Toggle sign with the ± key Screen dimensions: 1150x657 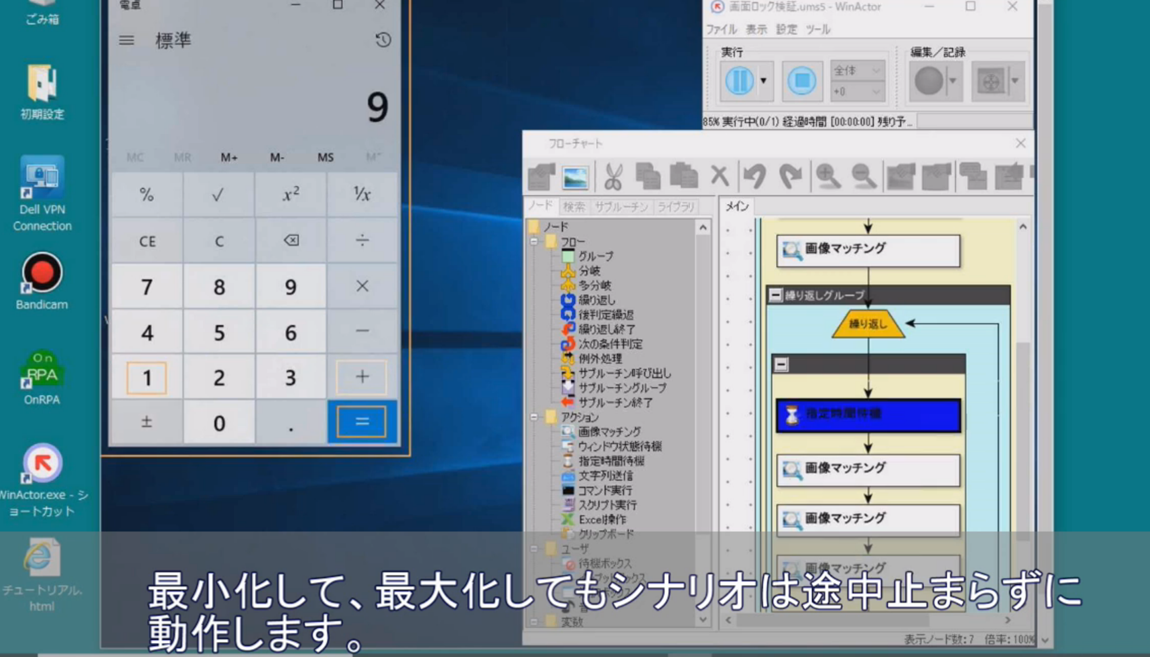pyautogui.click(x=147, y=422)
